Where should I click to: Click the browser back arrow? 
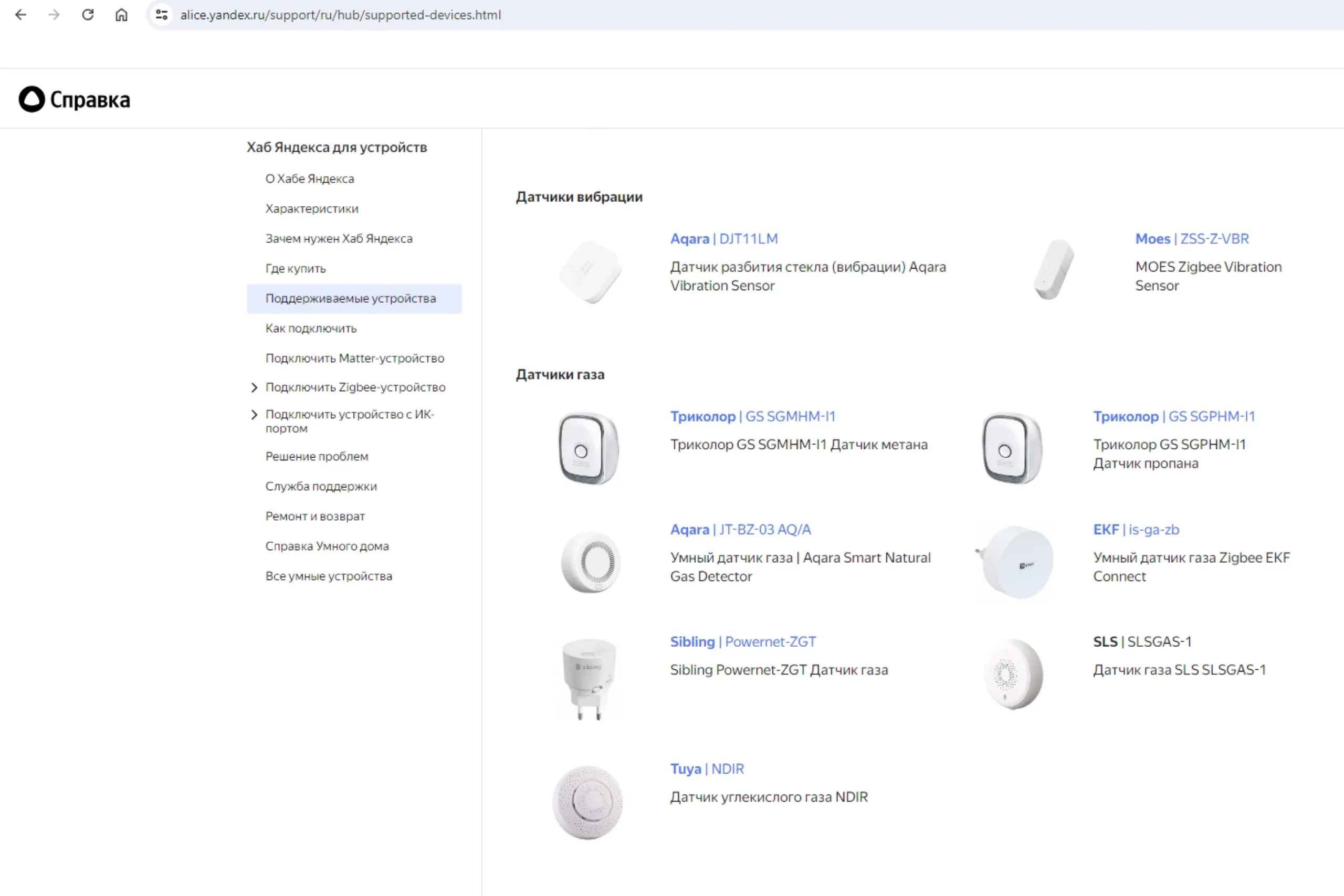click(21, 15)
